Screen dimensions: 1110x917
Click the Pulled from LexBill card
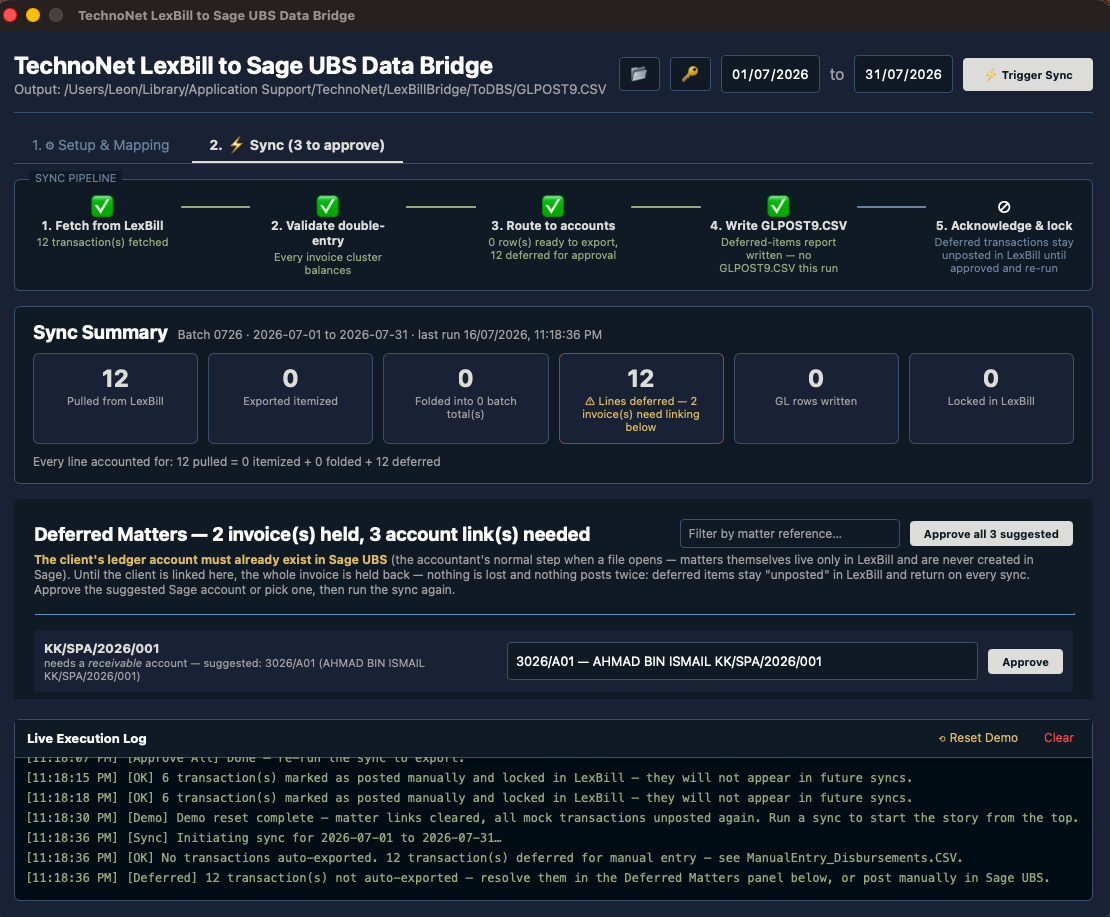pos(115,399)
